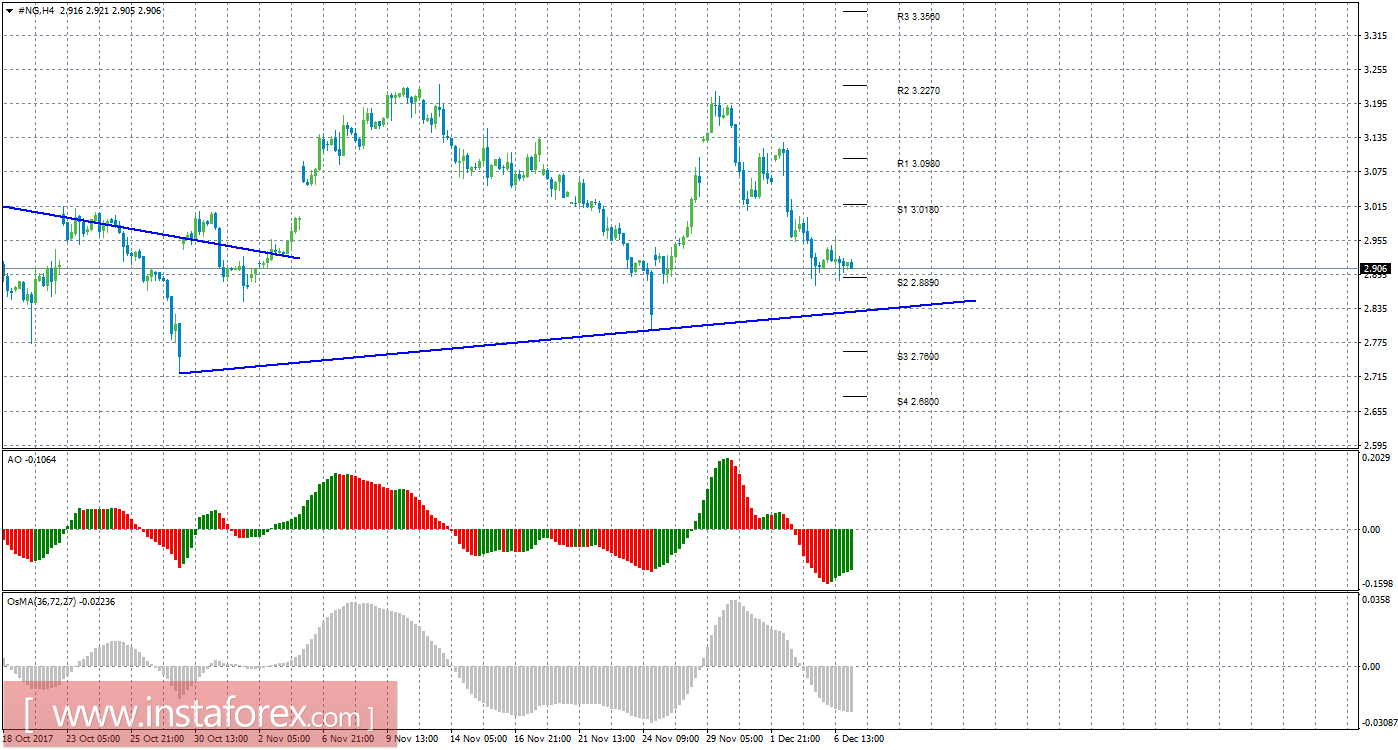The image size is (1398, 750).
Task: Select the S1 3.0180 pivot label
Action: [919, 209]
